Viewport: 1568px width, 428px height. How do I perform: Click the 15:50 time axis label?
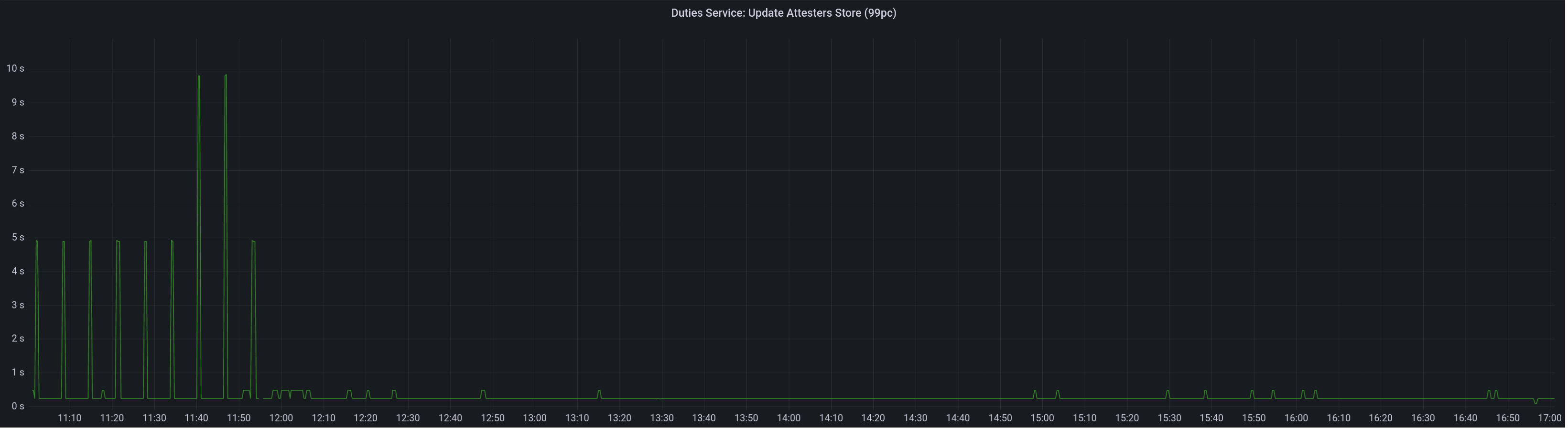coord(1254,418)
